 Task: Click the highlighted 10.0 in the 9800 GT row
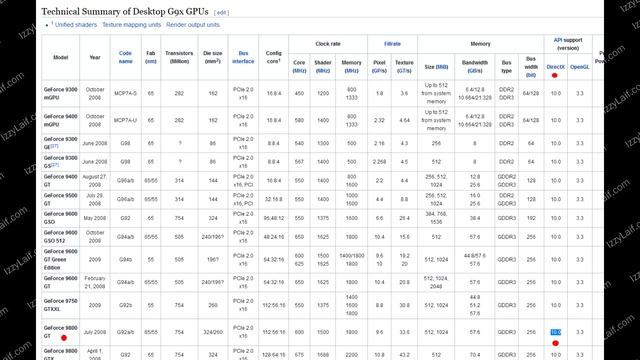click(556, 332)
